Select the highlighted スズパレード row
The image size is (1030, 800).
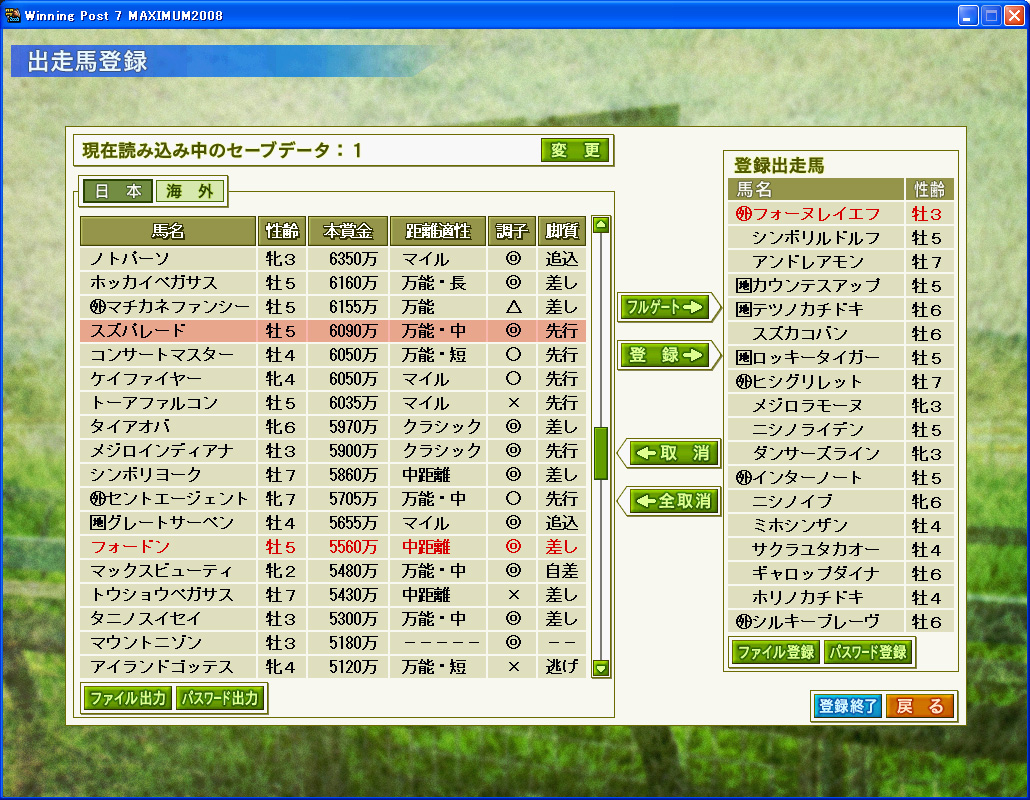pos(333,331)
